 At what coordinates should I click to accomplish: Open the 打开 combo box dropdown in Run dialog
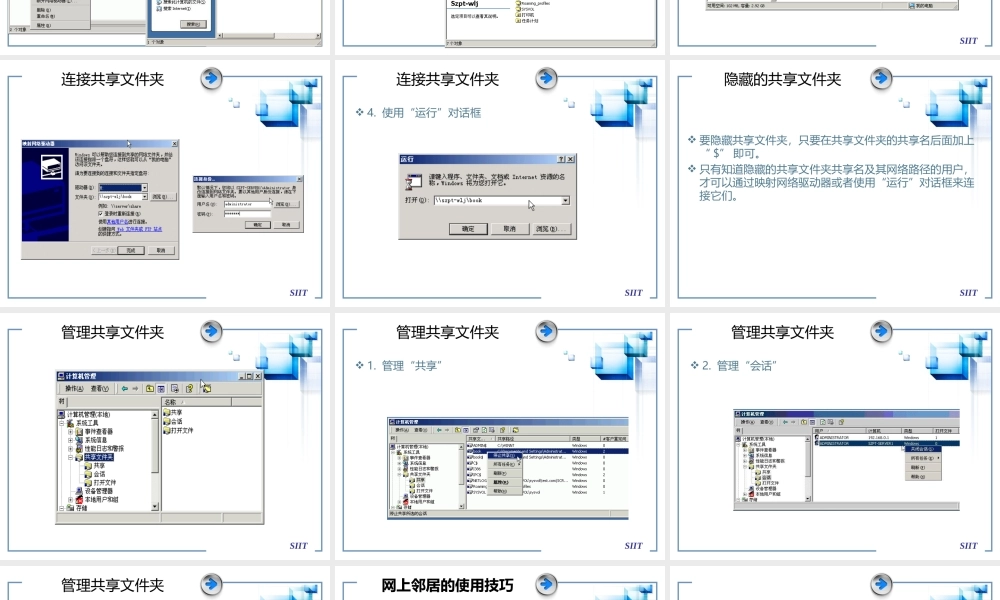(565, 200)
